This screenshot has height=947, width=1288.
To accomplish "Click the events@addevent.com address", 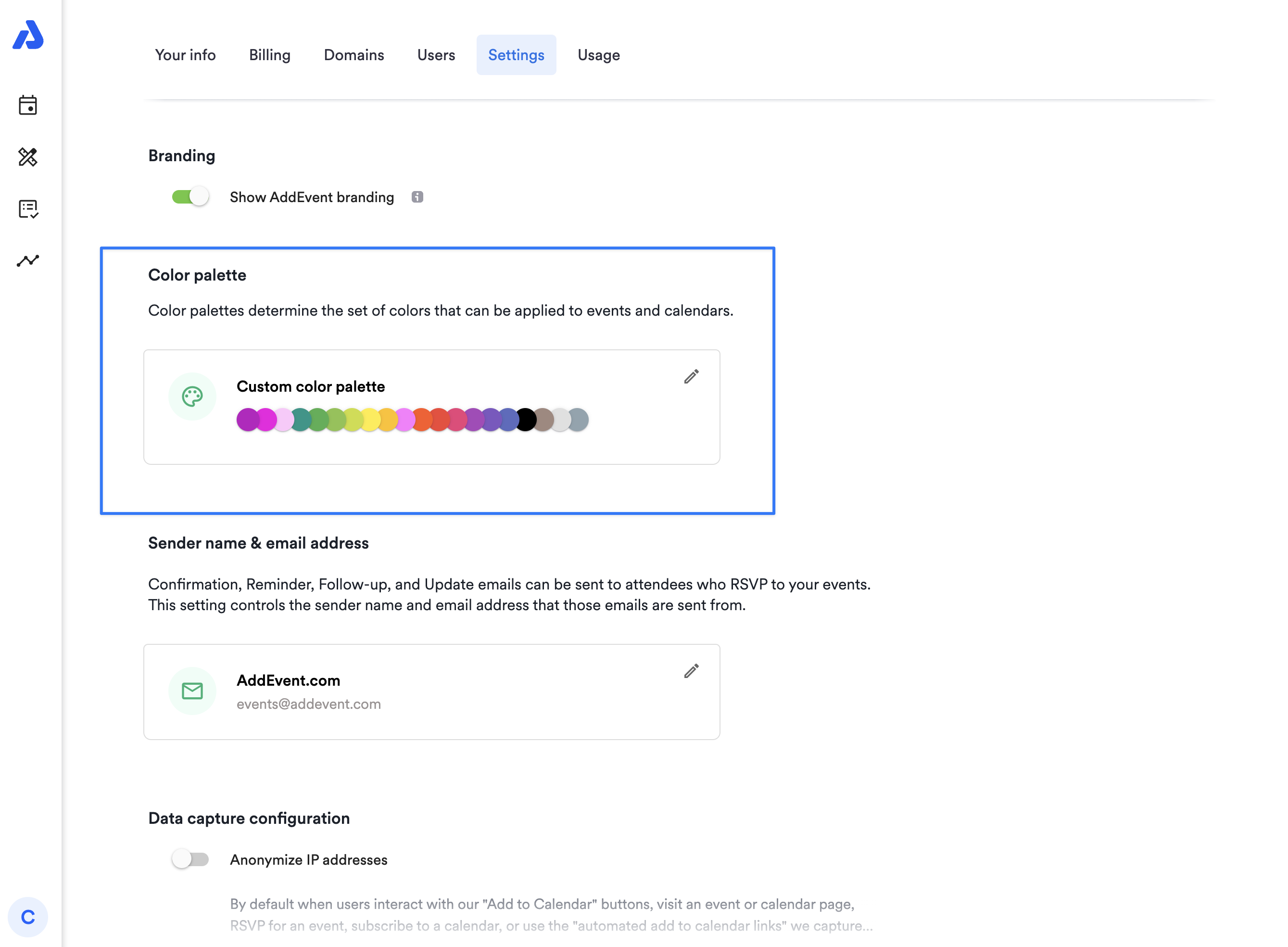I will (x=309, y=704).
